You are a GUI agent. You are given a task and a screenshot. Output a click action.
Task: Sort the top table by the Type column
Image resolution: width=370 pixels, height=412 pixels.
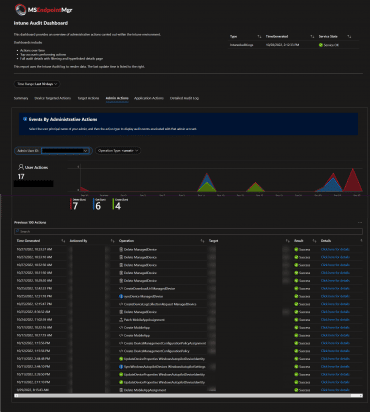(x=259, y=36)
